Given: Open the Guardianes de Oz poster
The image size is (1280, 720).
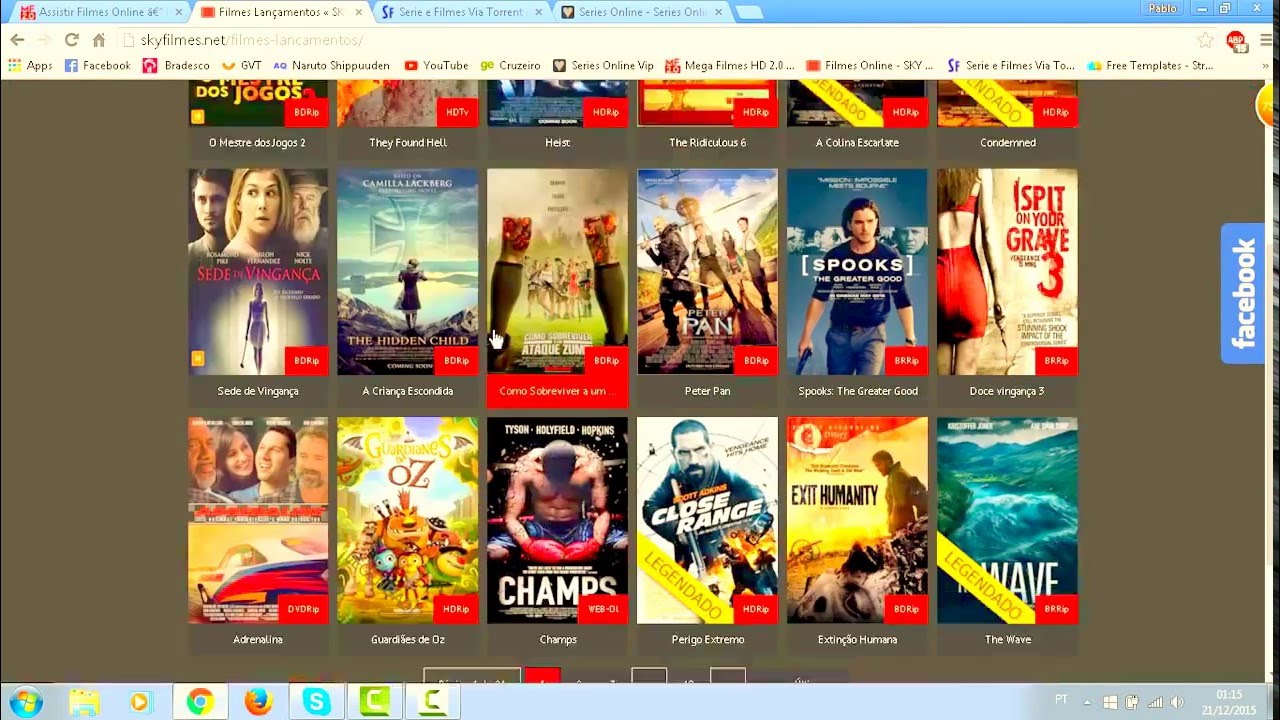Looking at the screenshot, I should [408, 520].
